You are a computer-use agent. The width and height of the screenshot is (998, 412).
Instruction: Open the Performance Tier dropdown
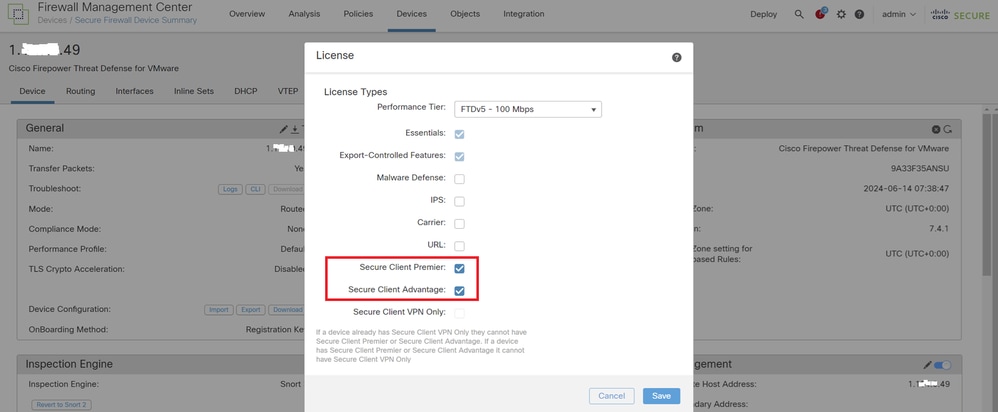tap(528, 110)
